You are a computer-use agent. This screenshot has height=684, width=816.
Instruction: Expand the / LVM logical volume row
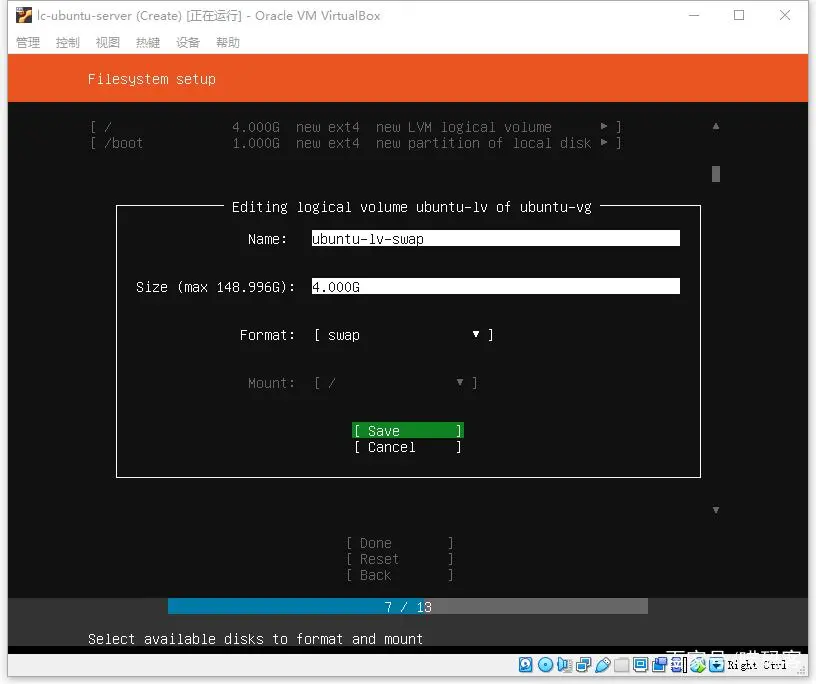(356, 127)
